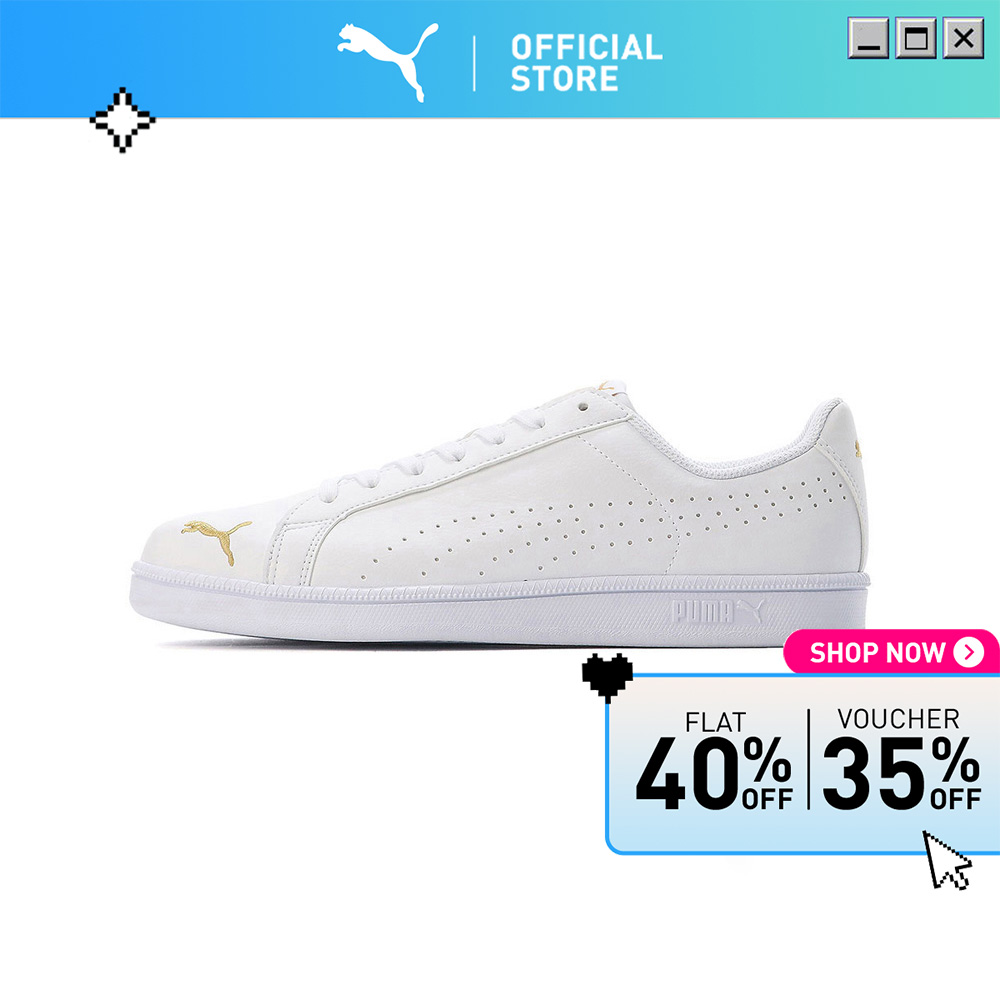Close the retro window with X

pos(963,38)
